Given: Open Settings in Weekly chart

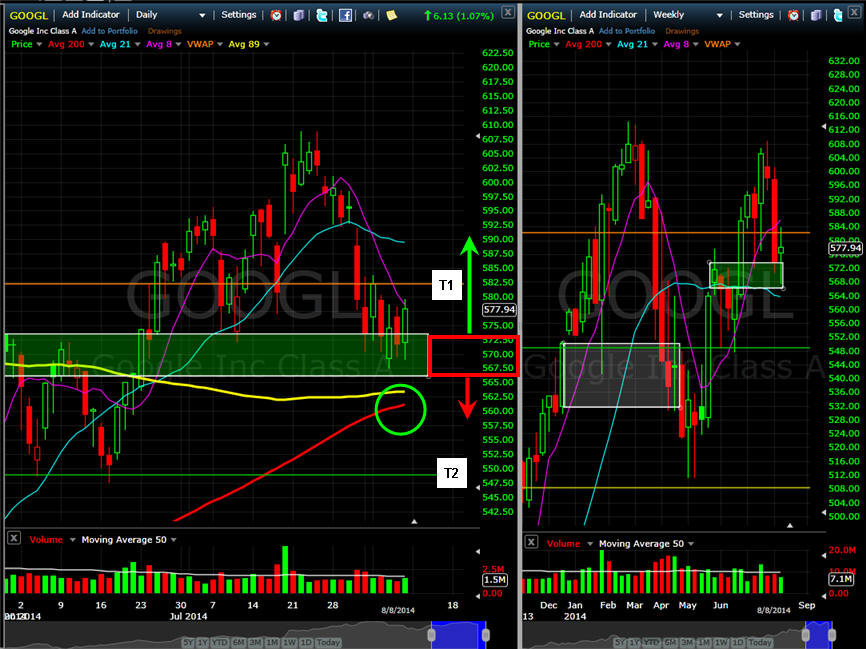Looking at the screenshot, I should pyautogui.click(x=756, y=15).
